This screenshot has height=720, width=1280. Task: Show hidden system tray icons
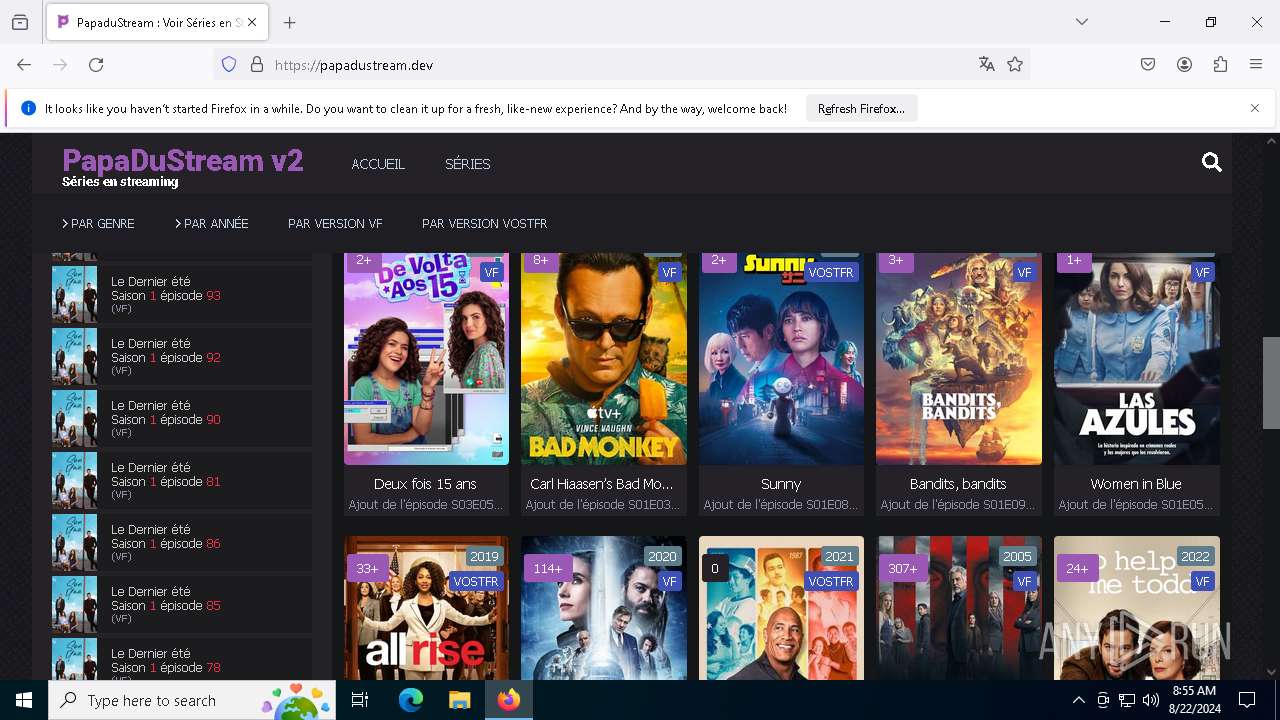[x=1078, y=700]
